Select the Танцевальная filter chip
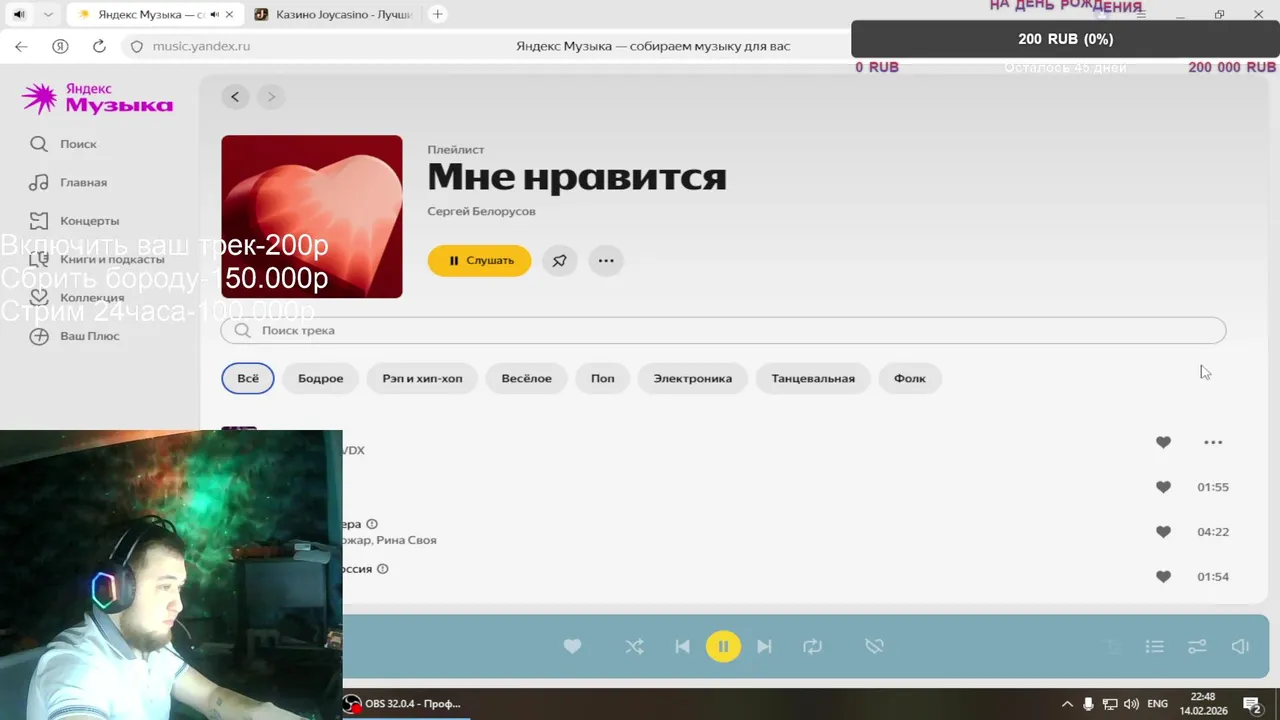 point(813,378)
